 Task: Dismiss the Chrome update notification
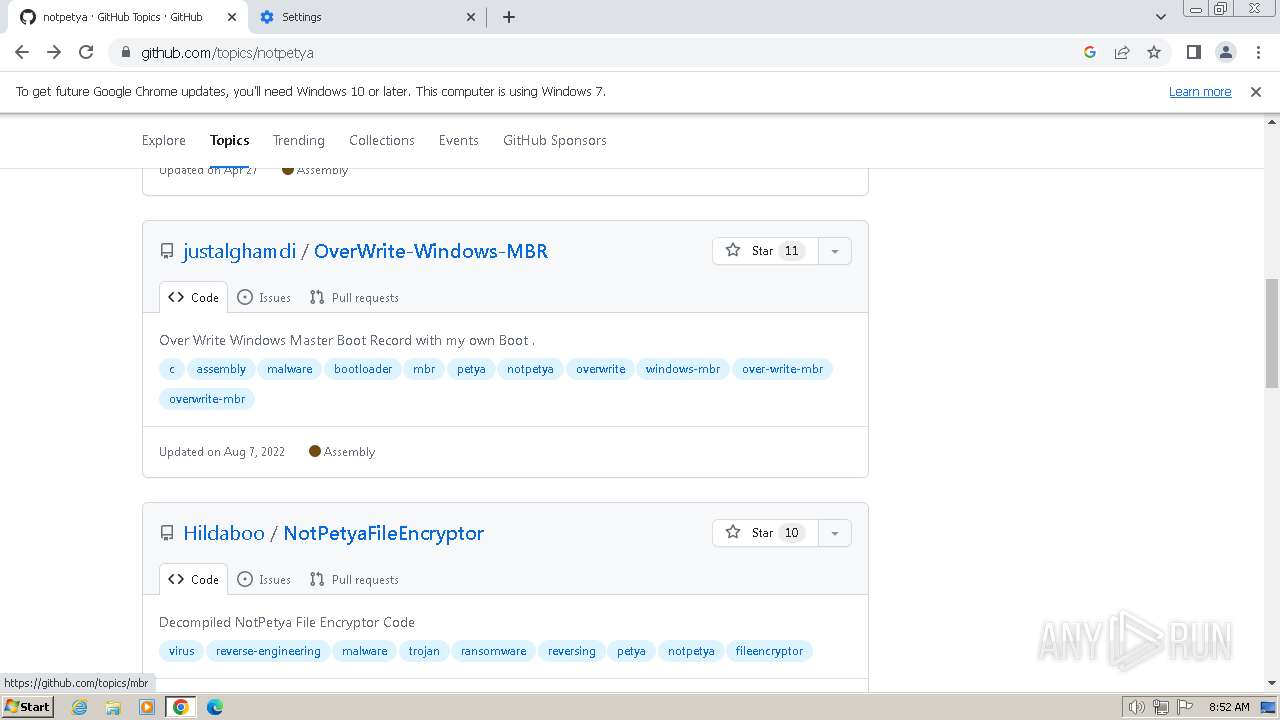(x=1255, y=91)
